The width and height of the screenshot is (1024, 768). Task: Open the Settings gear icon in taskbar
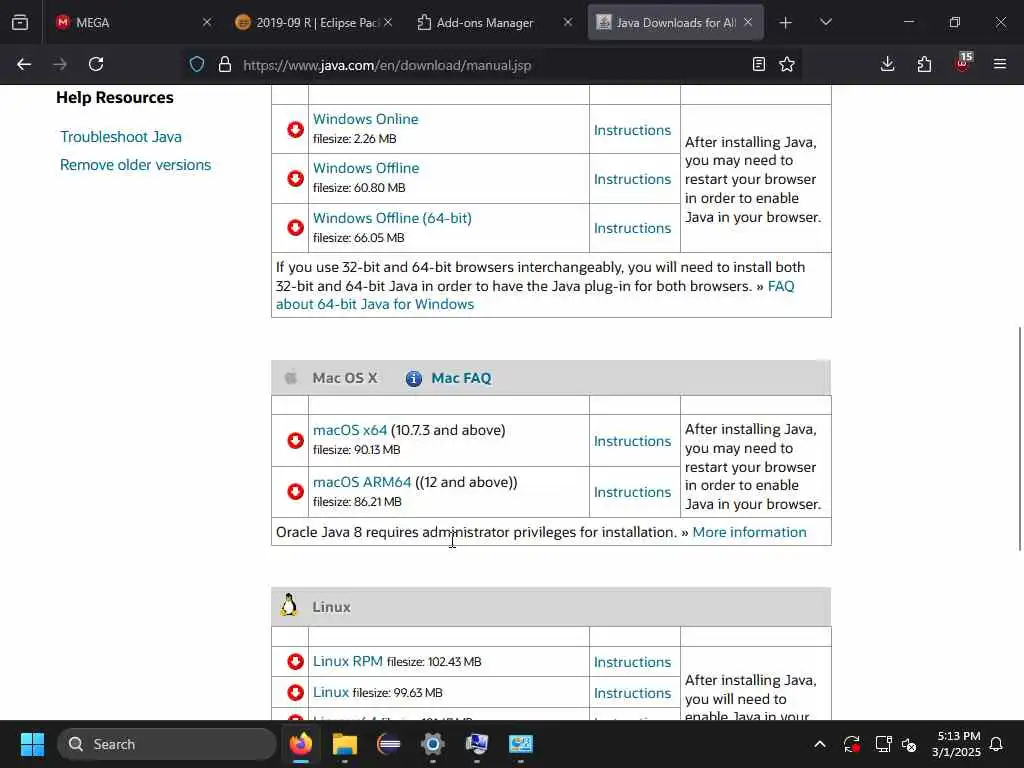432,744
